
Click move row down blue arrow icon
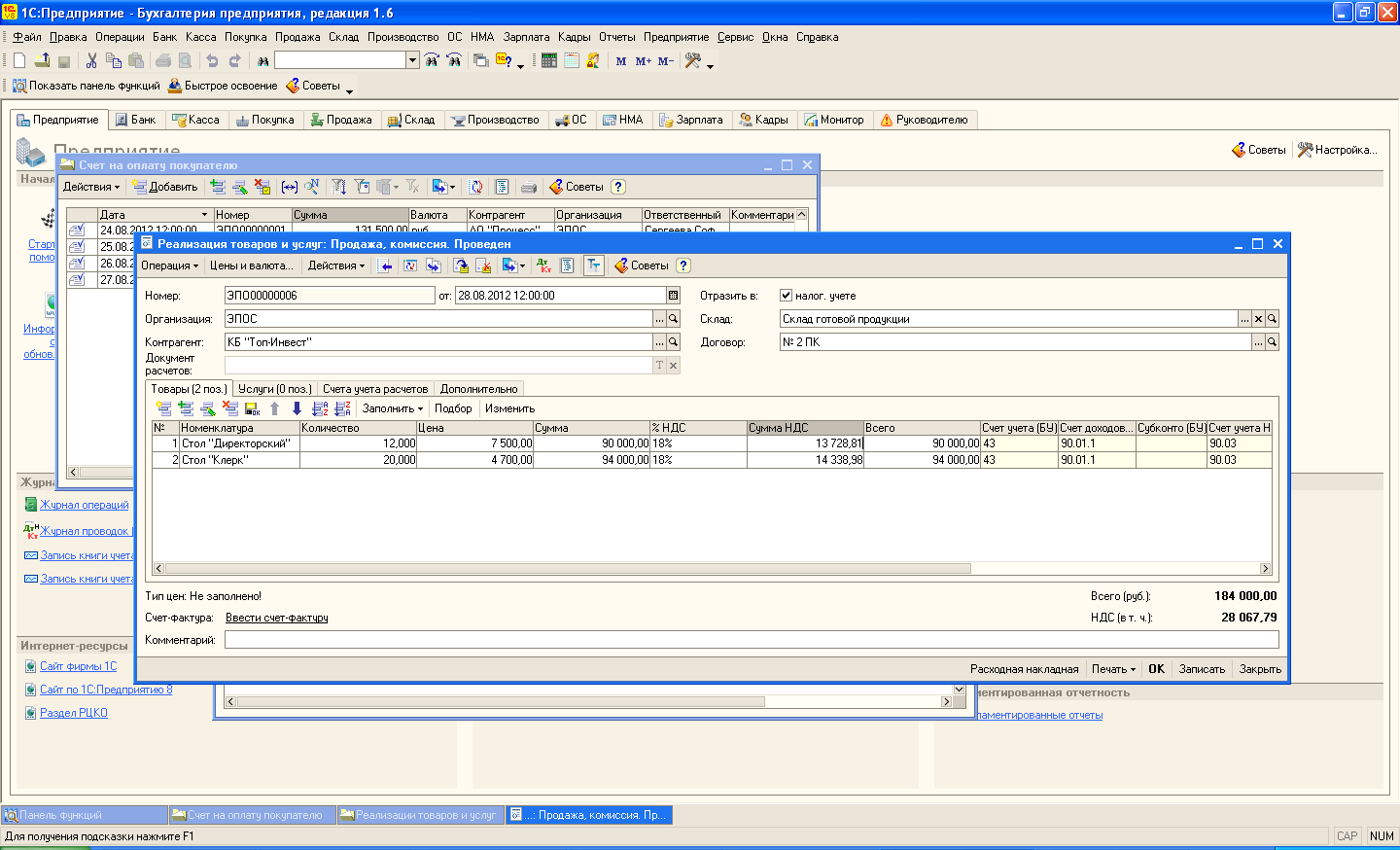pos(297,408)
